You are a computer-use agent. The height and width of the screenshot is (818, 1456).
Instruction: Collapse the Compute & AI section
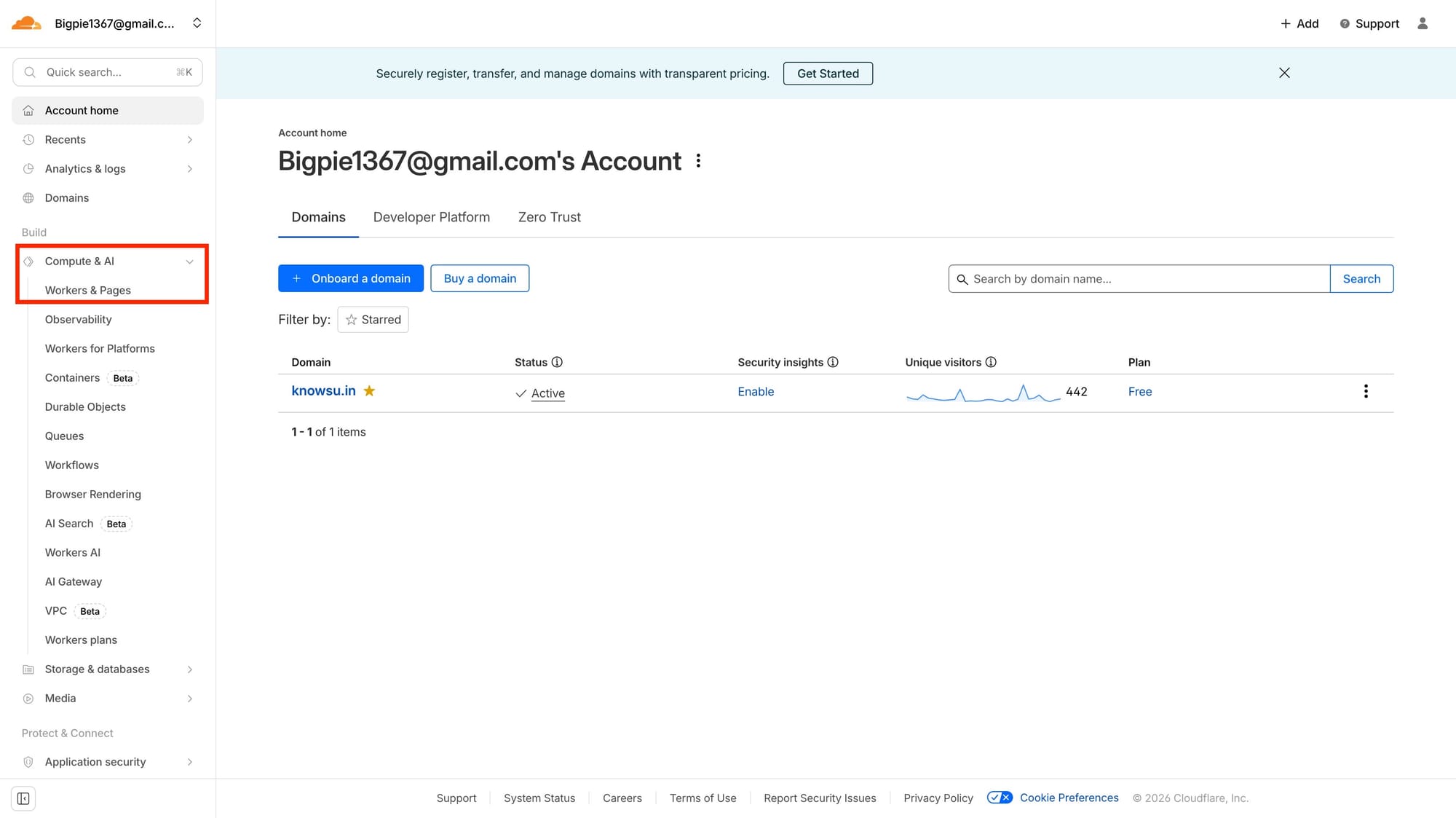[x=189, y=261]
